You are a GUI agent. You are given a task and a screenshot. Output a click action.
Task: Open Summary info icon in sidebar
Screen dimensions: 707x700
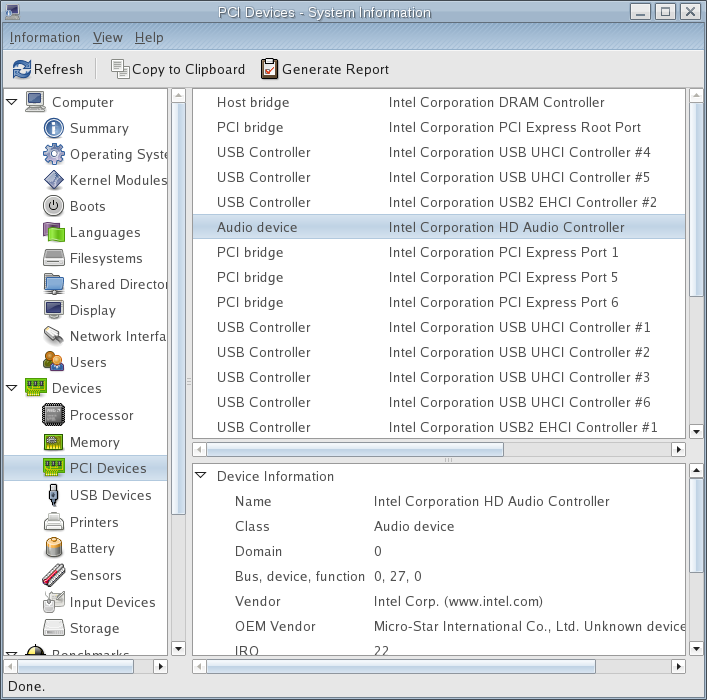pyautogui.click(x=54, y=128)
